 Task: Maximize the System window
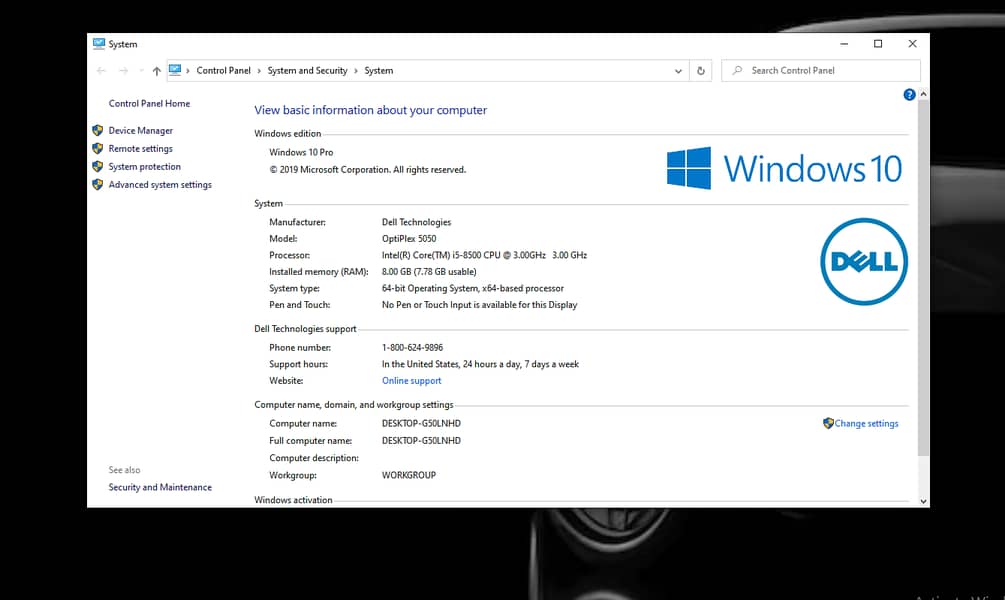tap(878, 44)
